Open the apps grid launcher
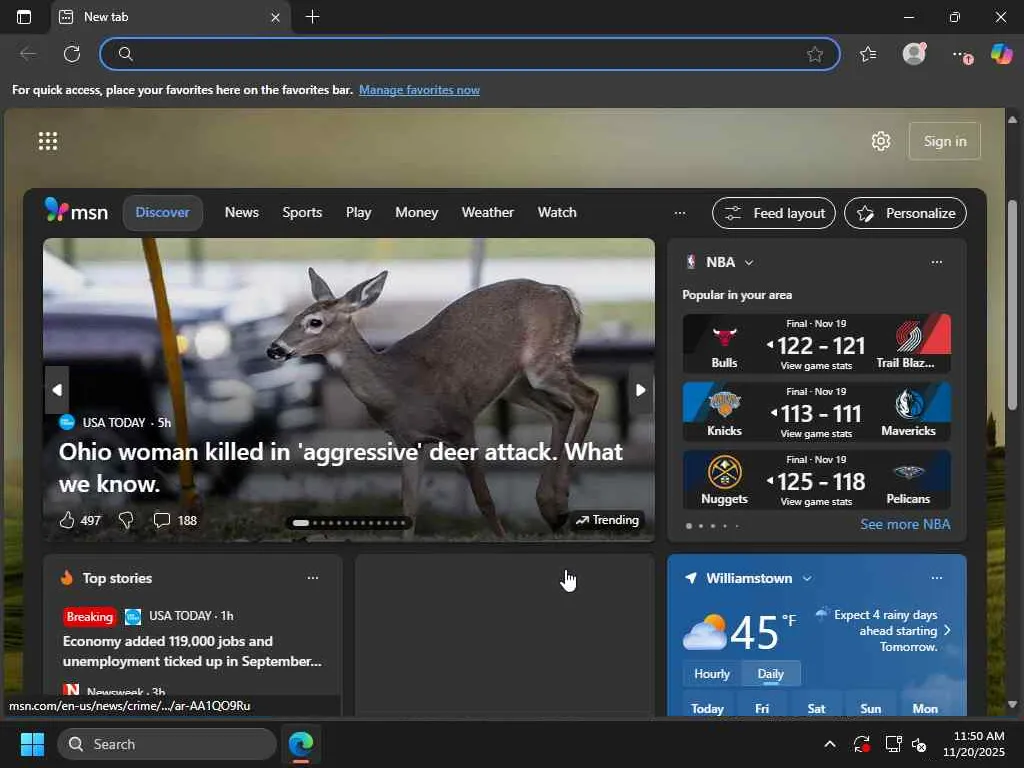Screen dimensions: 1024x768 click(x=48, y=141)
